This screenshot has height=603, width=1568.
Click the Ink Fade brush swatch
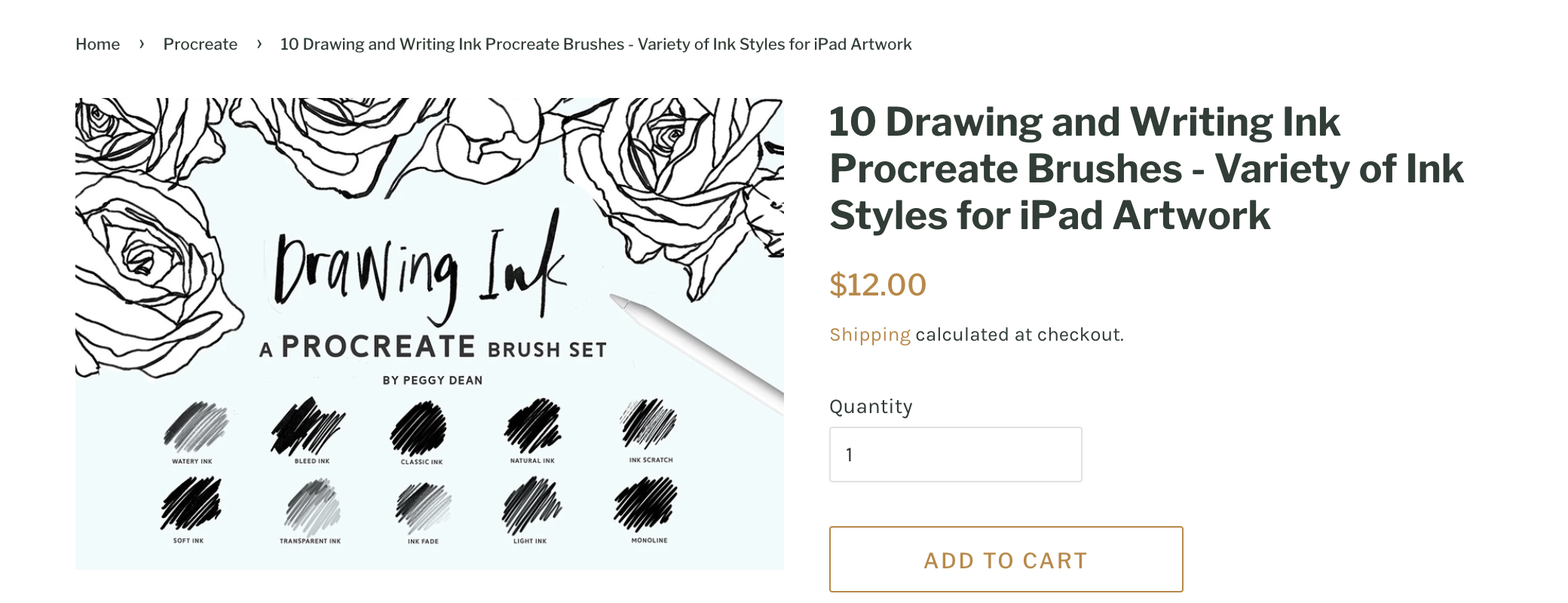[x=424, y=507]
